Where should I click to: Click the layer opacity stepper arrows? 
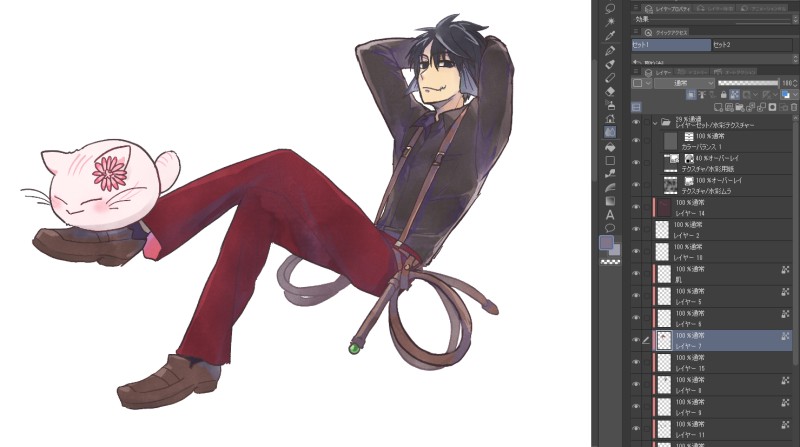(795, 83)
